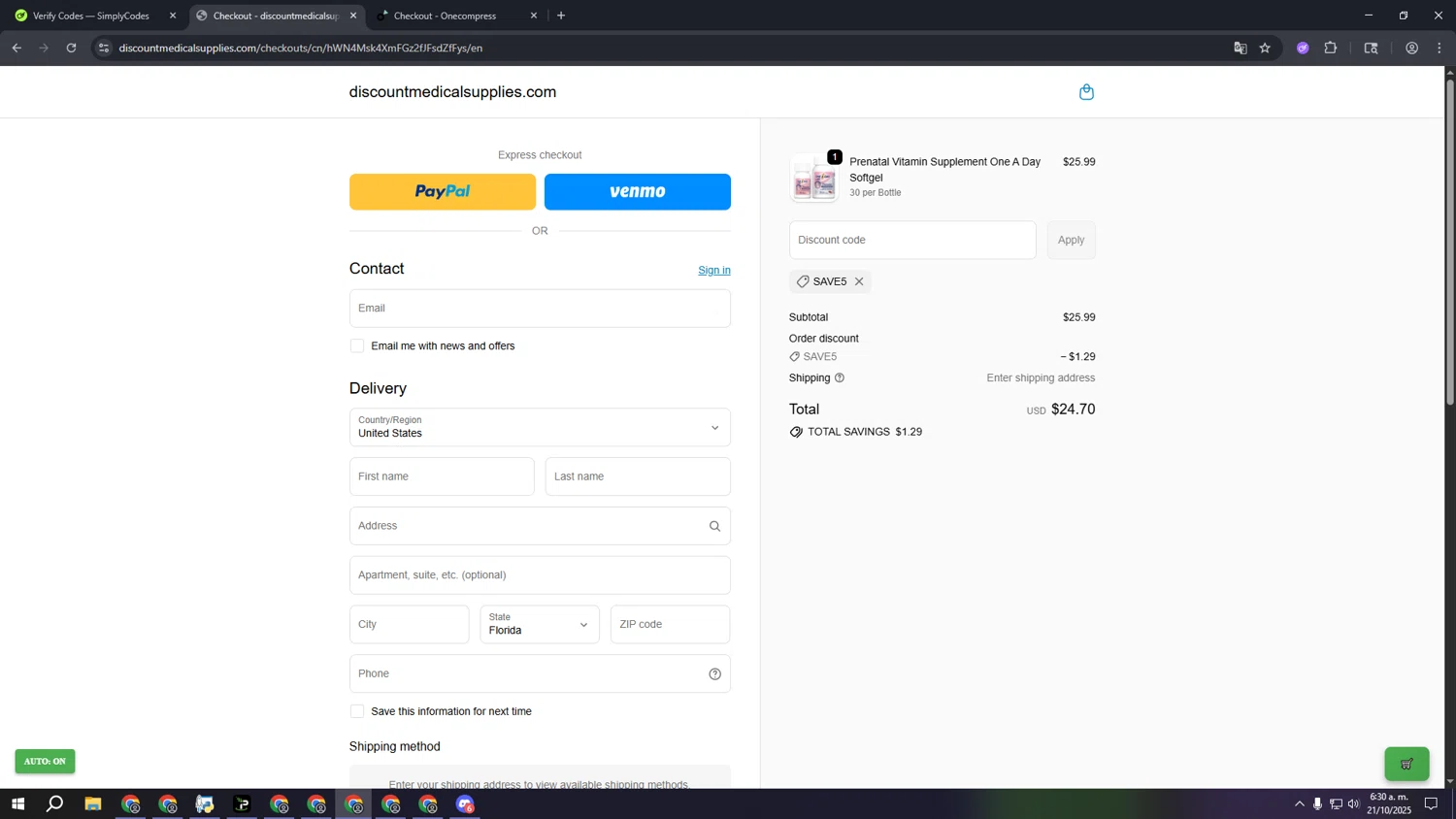Focus the Phone input field
Viewport: 1456px width, 819px height.
540,673
